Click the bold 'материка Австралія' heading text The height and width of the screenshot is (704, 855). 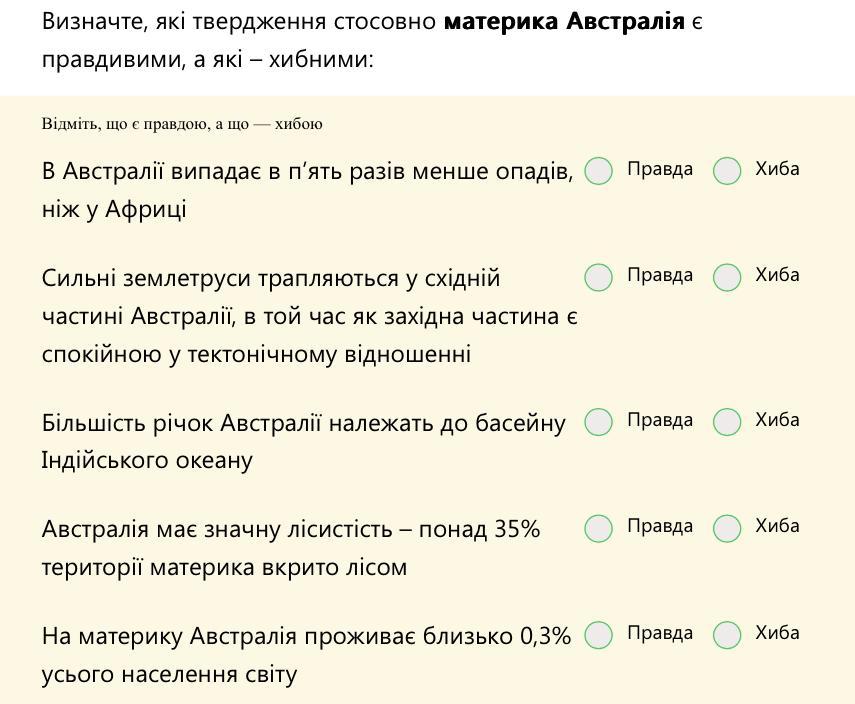pos(564,21)
